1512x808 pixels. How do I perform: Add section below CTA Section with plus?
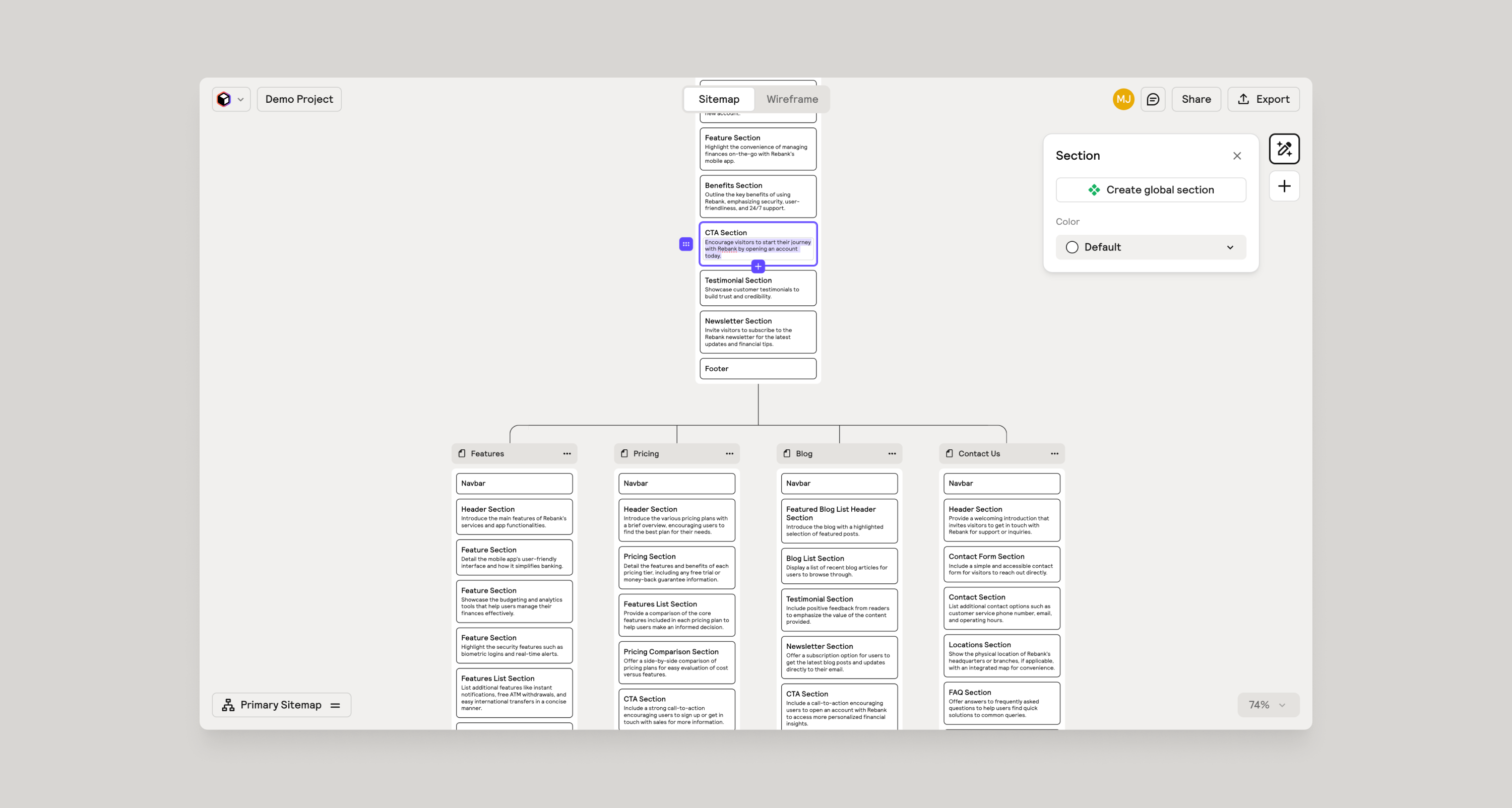coord(758,266)
